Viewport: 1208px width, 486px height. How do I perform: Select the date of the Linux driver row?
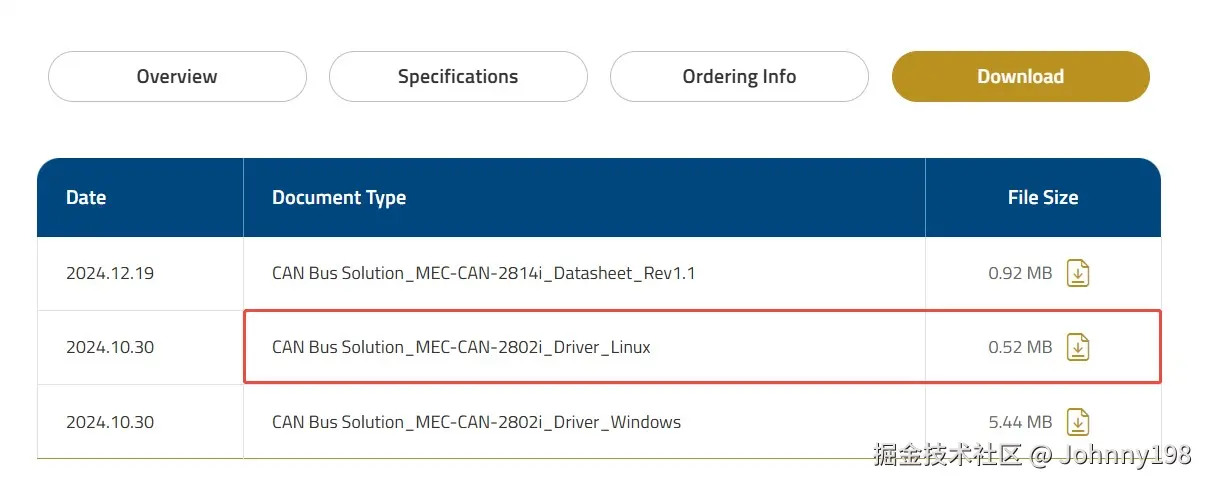click(110, 348)
